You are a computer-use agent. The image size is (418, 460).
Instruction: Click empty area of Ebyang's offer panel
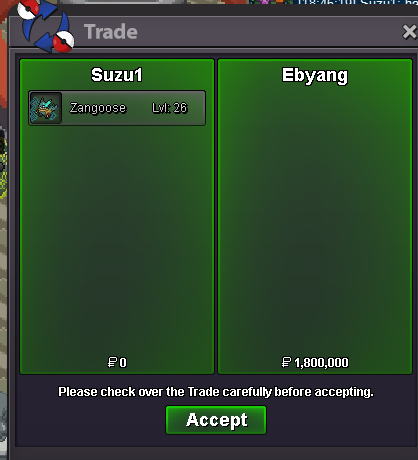(315, 217)
